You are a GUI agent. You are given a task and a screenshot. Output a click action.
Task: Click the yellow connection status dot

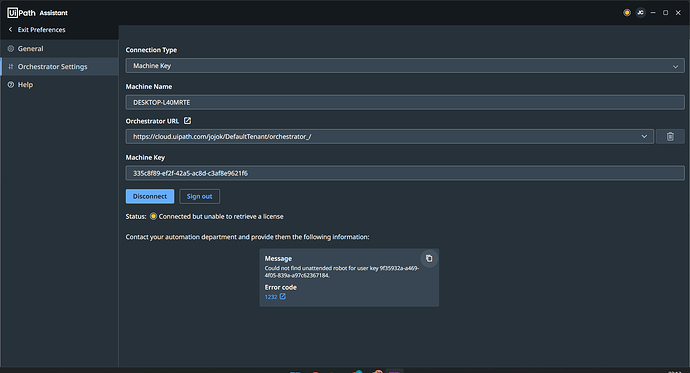pos(153,216)
